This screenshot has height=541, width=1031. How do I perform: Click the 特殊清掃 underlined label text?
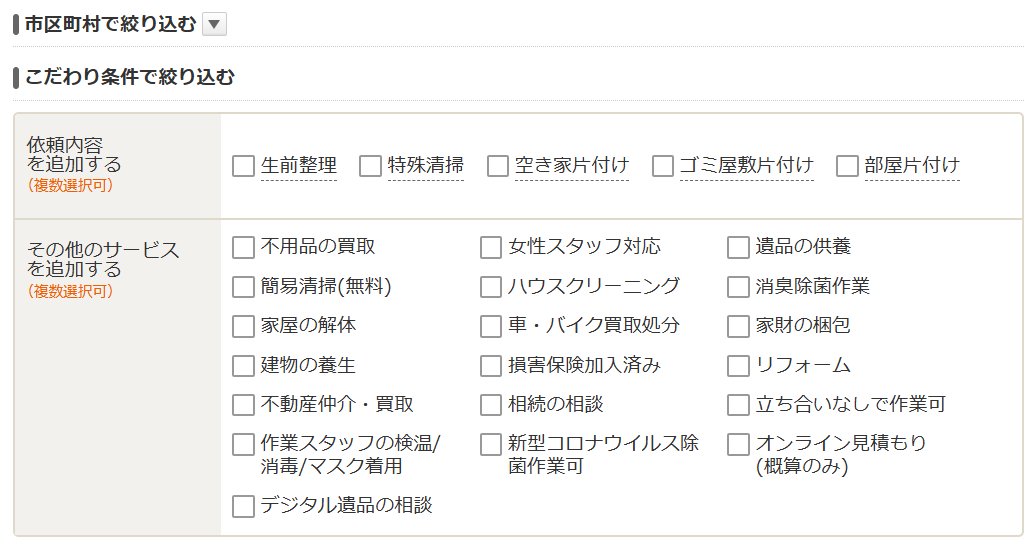[x=426, y=166]
